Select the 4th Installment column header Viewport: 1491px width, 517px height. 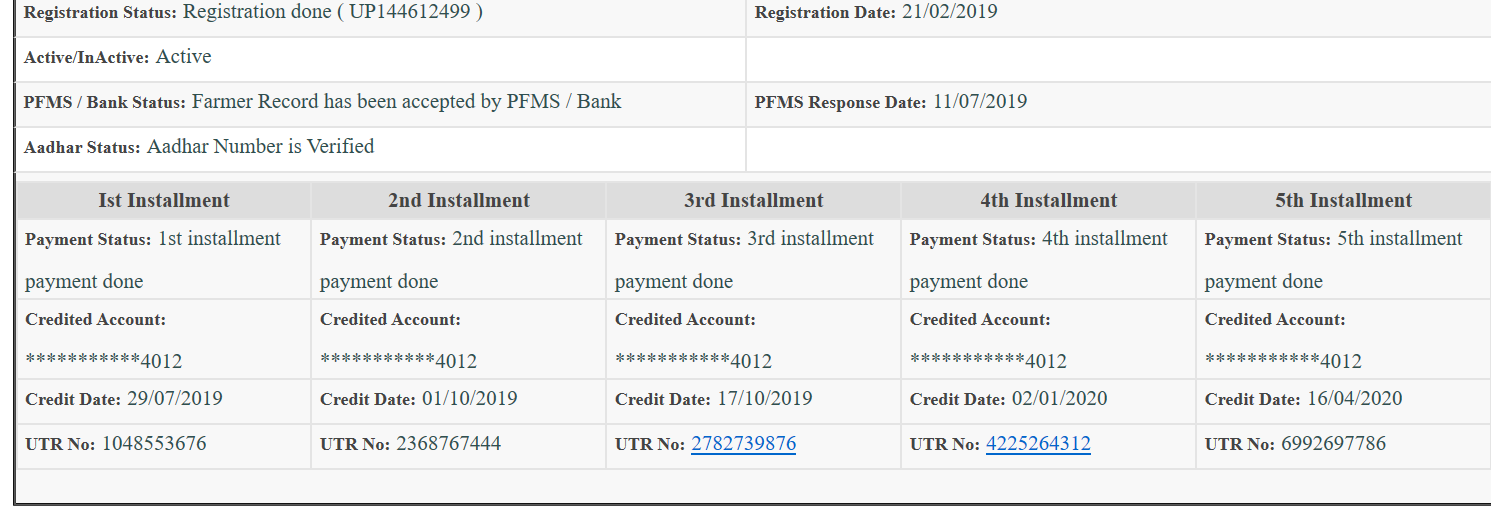point(1049,200)
